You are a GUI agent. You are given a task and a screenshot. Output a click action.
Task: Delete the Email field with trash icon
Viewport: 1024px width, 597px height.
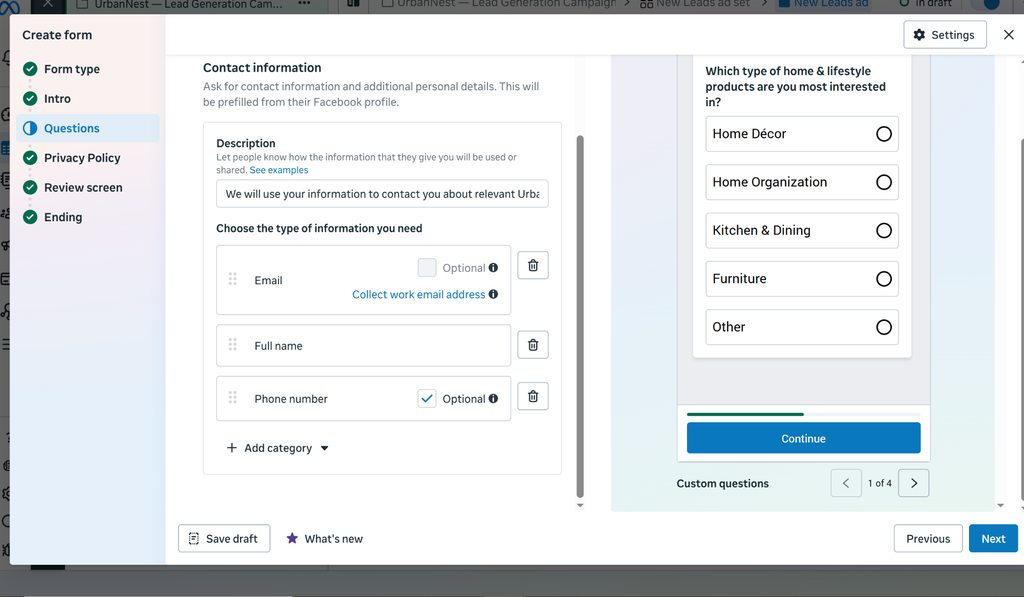pyautogui.click(x=533, y=265)
